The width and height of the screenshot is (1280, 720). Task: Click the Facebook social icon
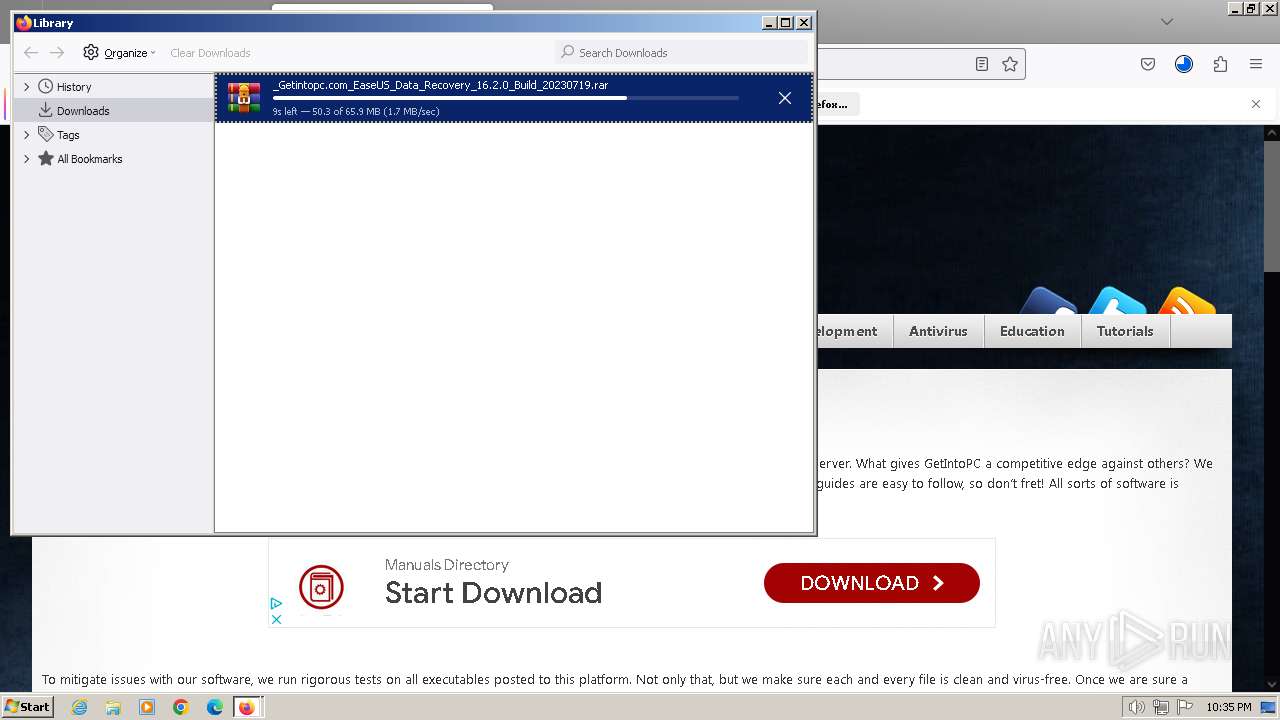pyautogui.click(x=1048, y=302)
